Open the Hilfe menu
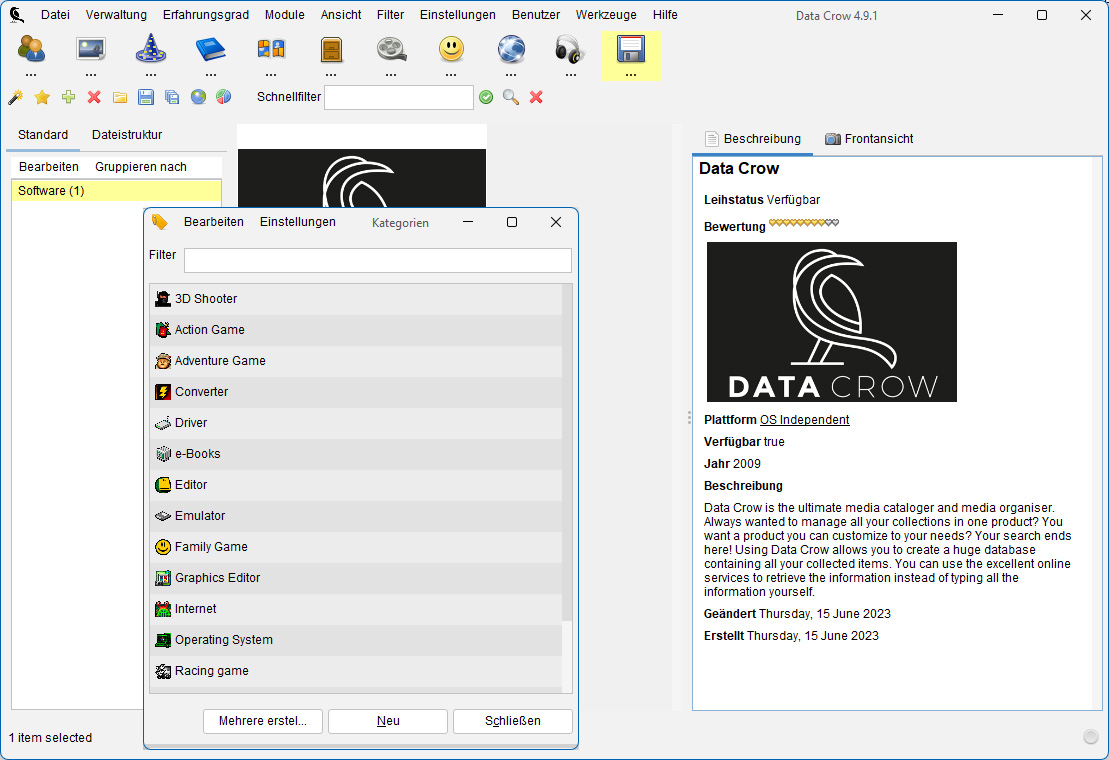Image resolution: width=1109 pixels, height=760 pixels. (665, 15)
